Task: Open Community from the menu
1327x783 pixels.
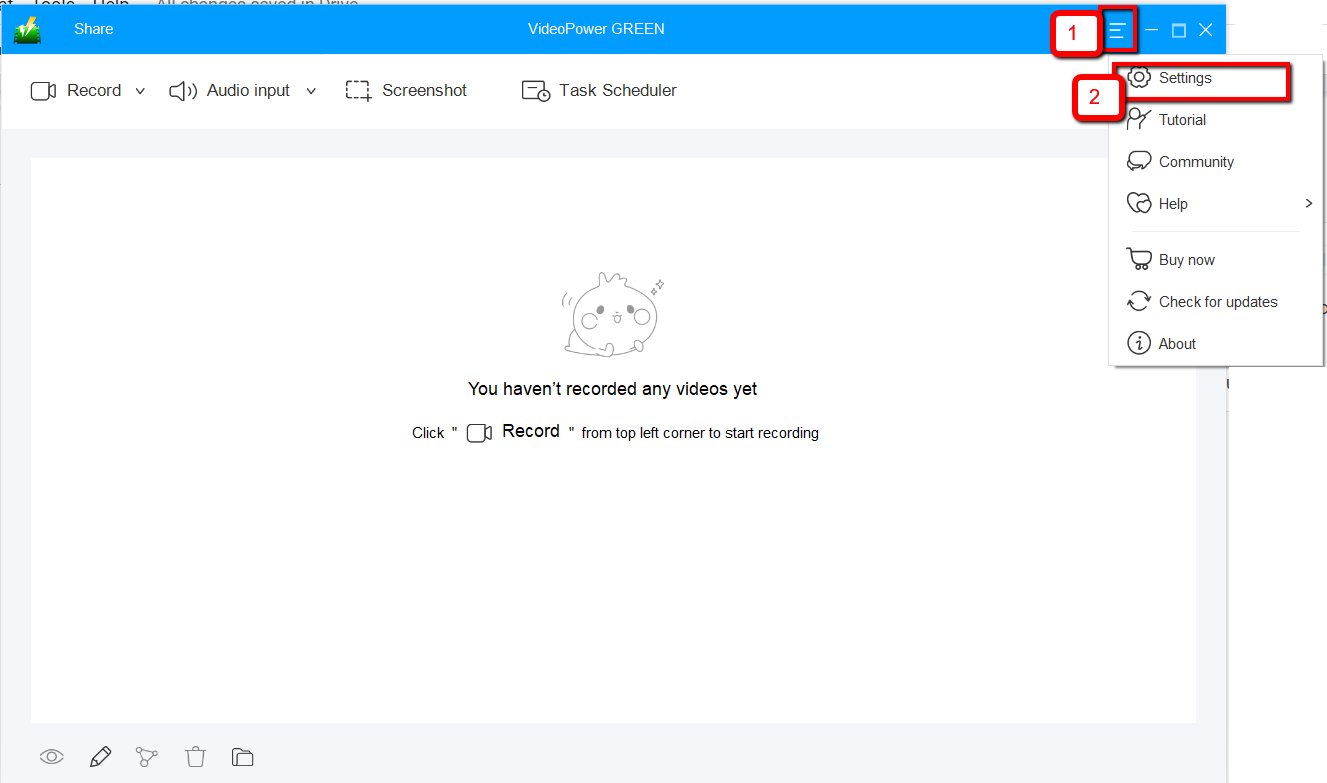Action: 1194,161
